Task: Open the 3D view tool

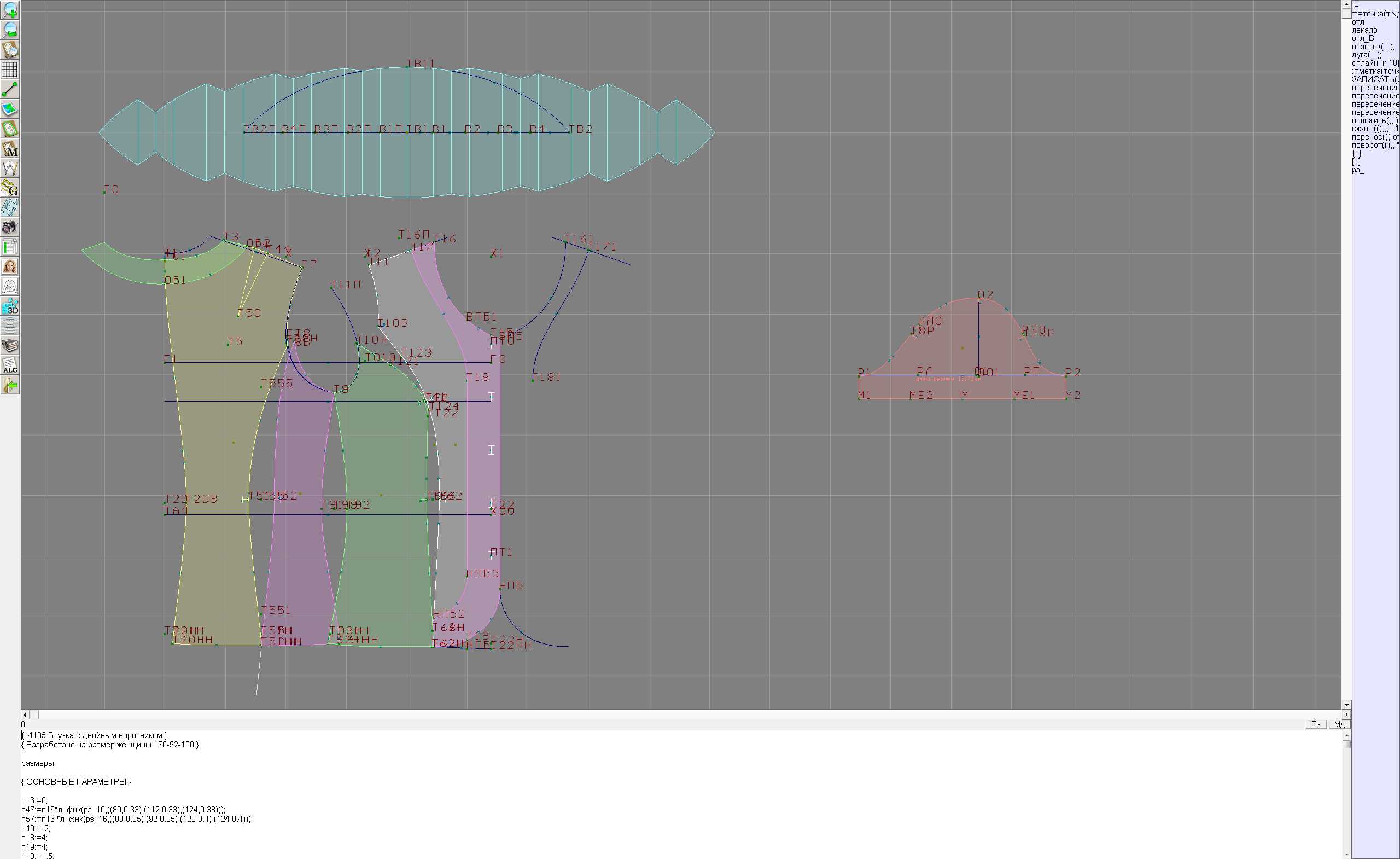Action: pyautogui.click(x=10, y=306)
